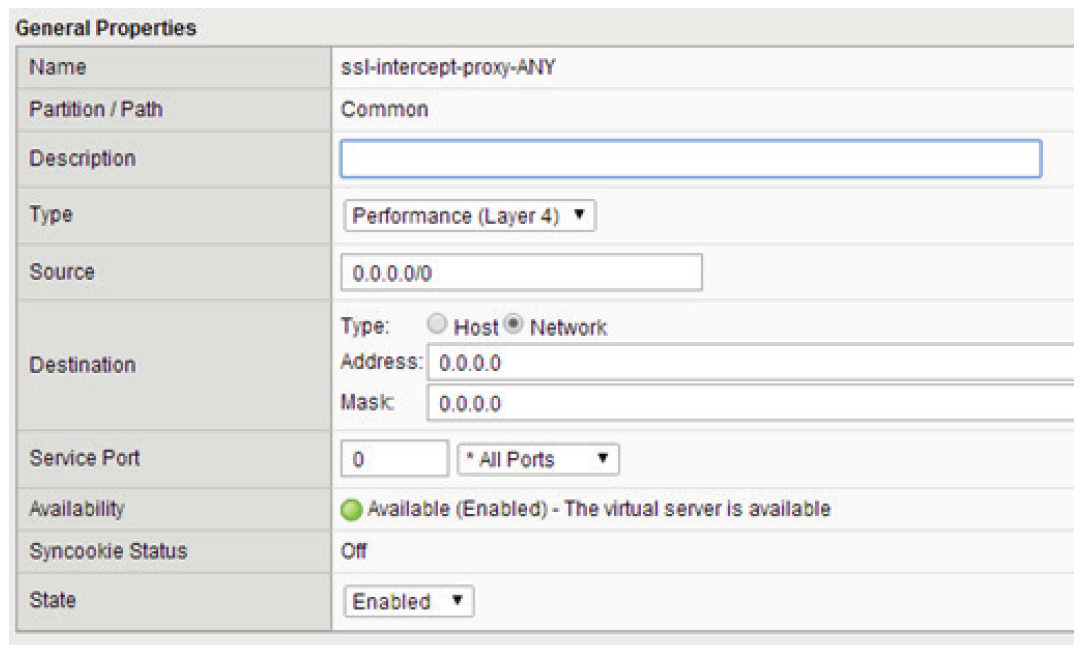Click the Destination Mask field
This screenshot has height=652, width=1083.
(751, 403)
